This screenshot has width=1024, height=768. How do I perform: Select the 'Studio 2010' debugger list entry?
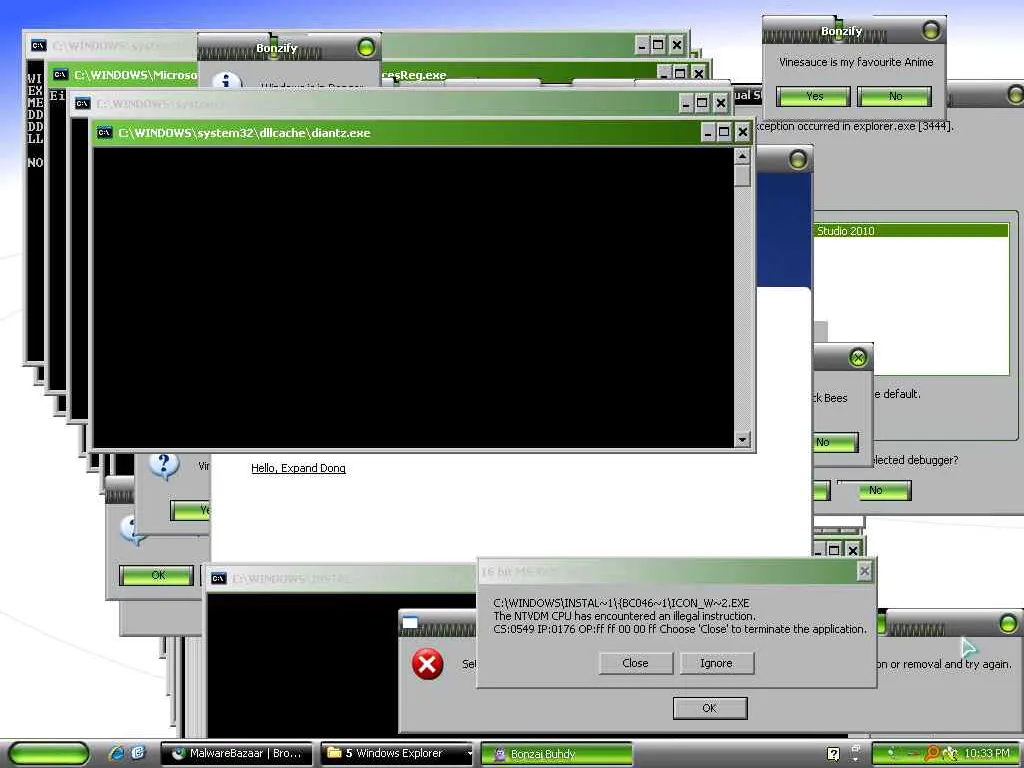tap(911, 231)
